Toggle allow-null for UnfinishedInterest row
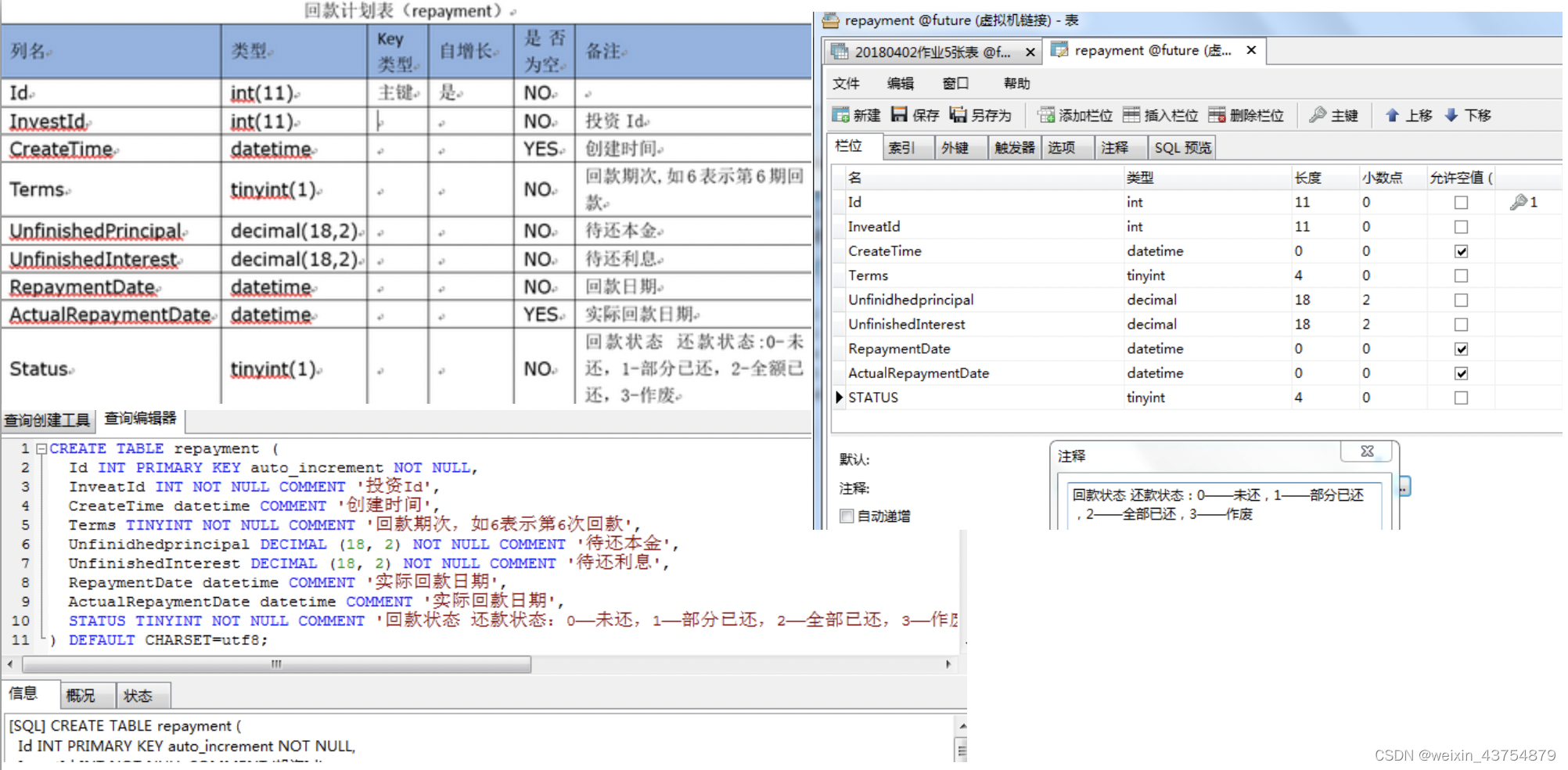 (1461, 324)
